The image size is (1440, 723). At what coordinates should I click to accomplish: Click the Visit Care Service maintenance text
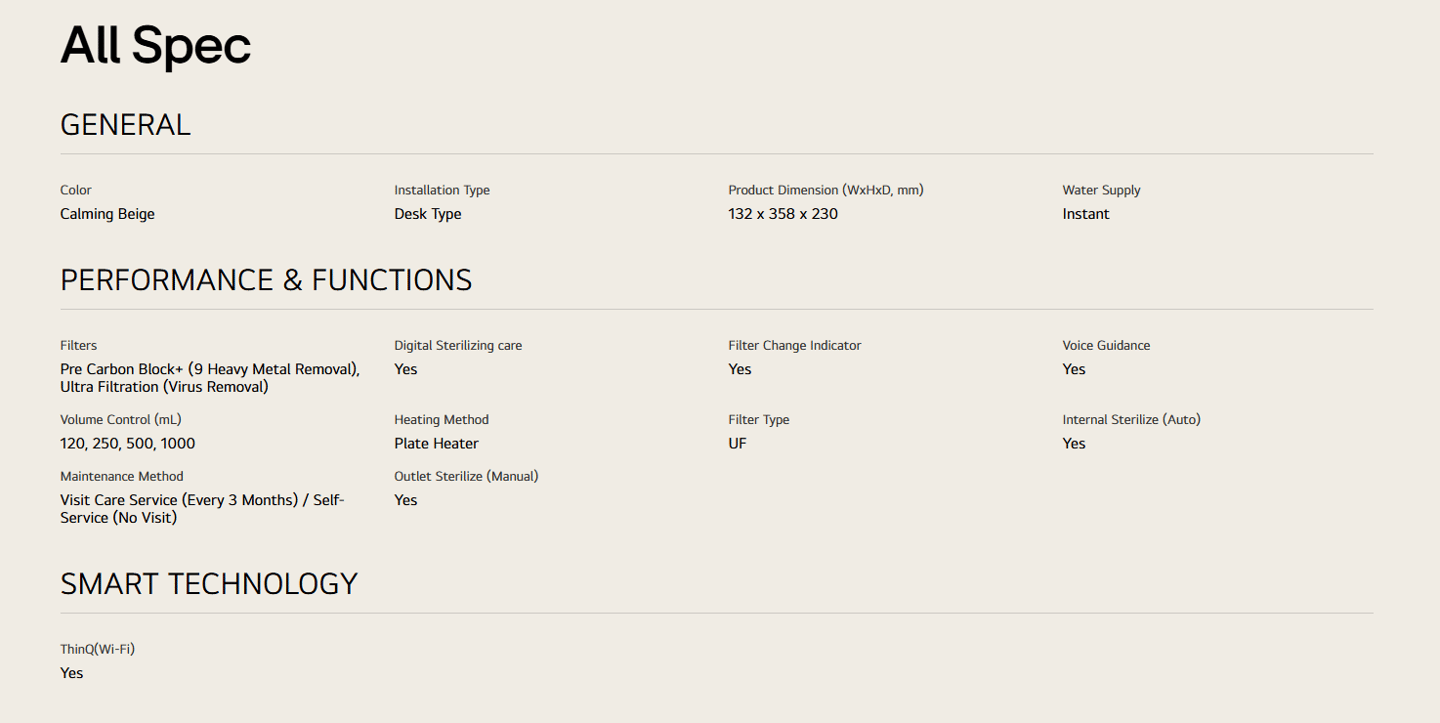pyautogui.click(x=201, y=509)
